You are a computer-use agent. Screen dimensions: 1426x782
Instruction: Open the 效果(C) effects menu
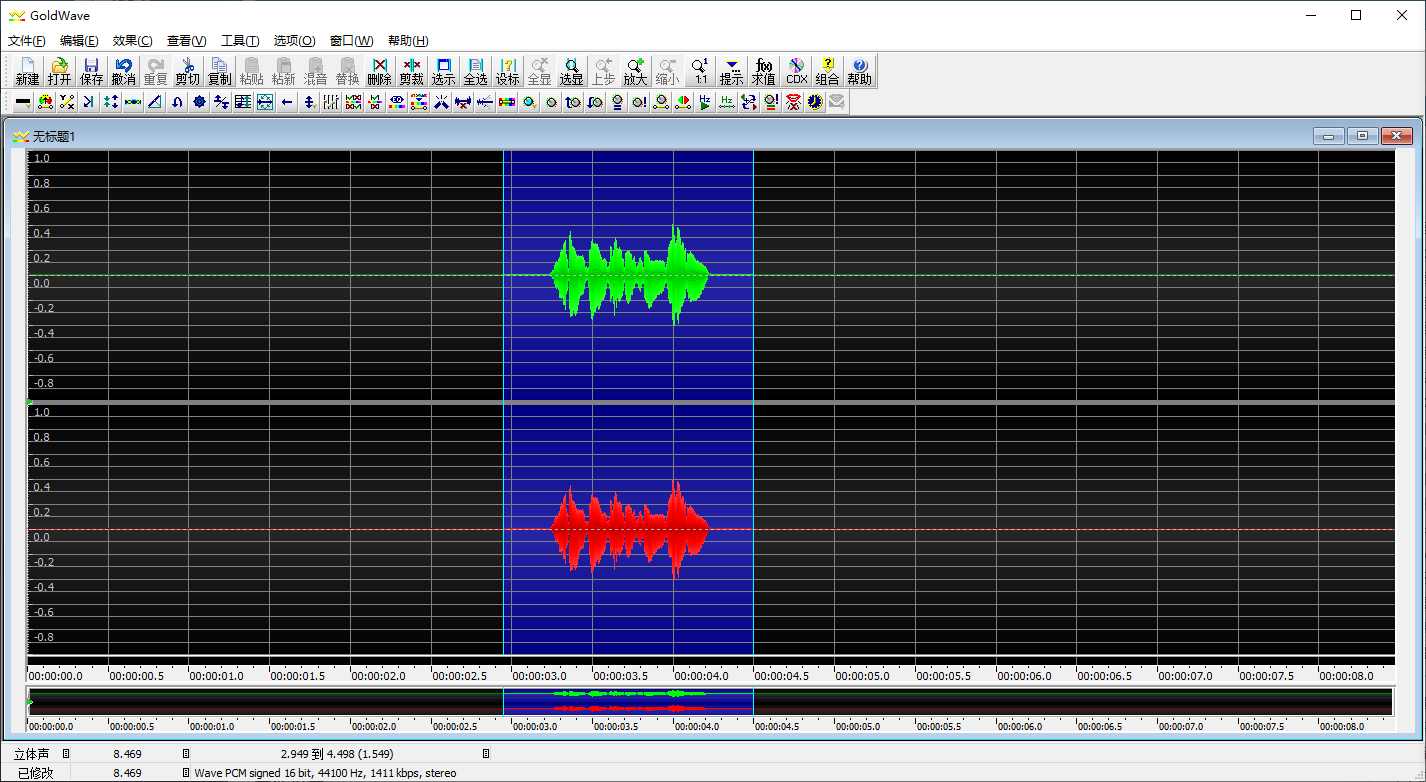tap(133, 41)
